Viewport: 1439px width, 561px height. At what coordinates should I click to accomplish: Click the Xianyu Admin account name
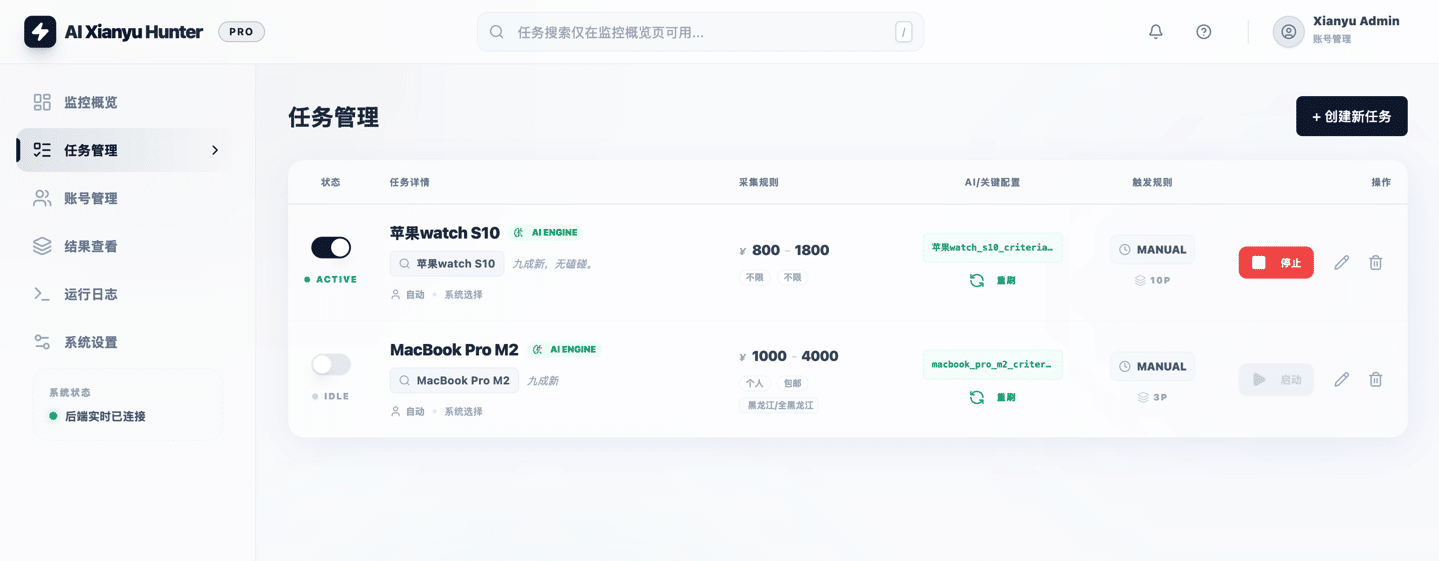pyautogui.click(x=1356, y=21)
